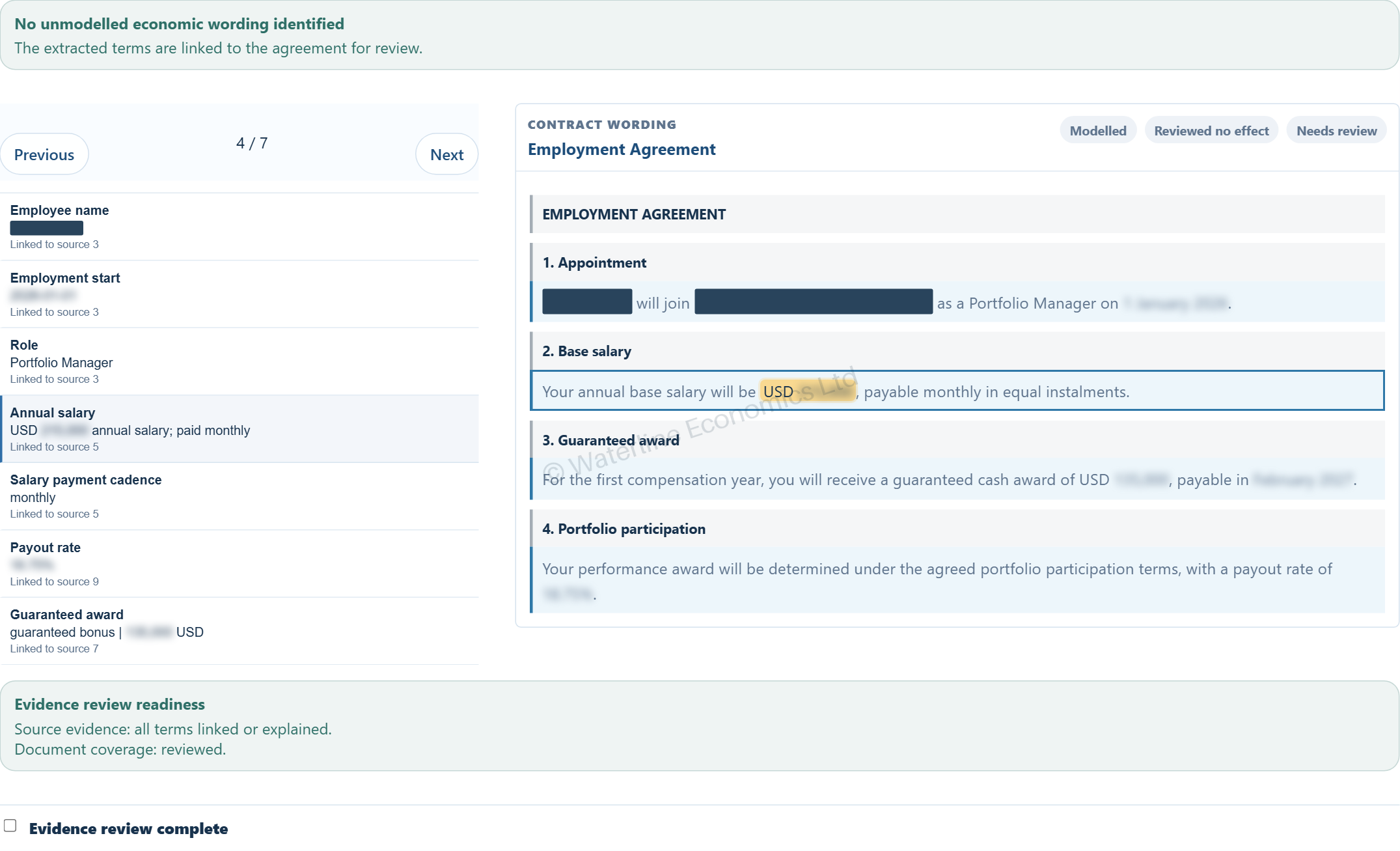This screenshot has width=1400, height=851.
Task: Advance with the Next button
Action: tap(446, 154)
